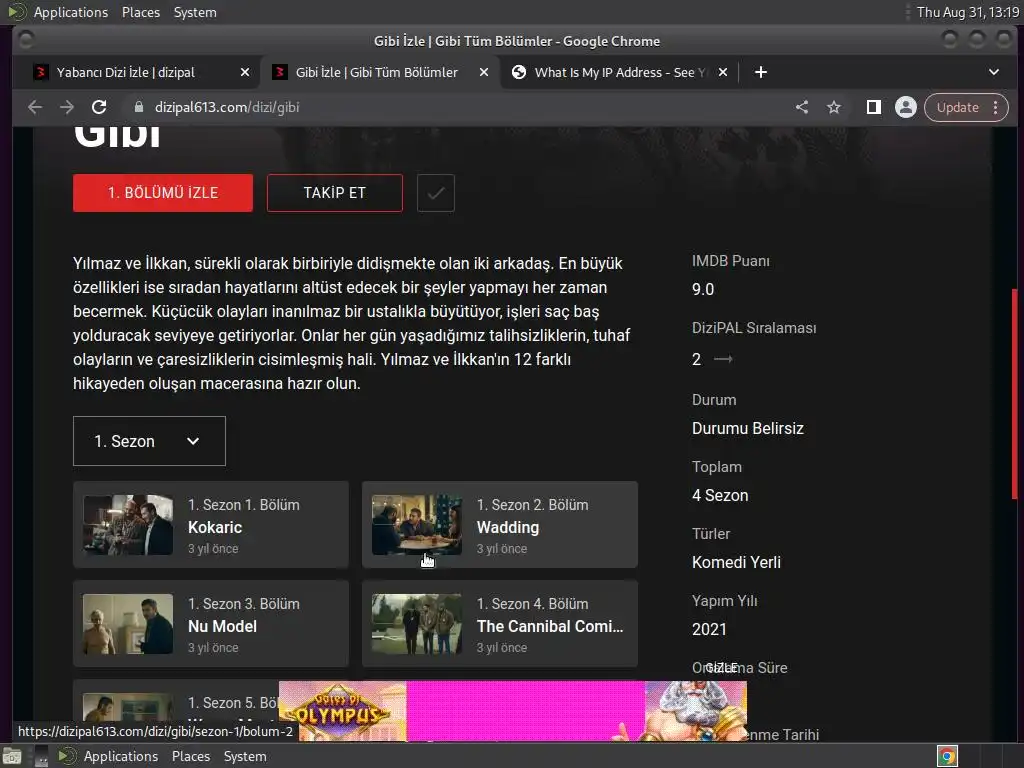Click the padlock site info icon
The width and height of the screenshot is (1024, 768).
(x=138, y=107)
